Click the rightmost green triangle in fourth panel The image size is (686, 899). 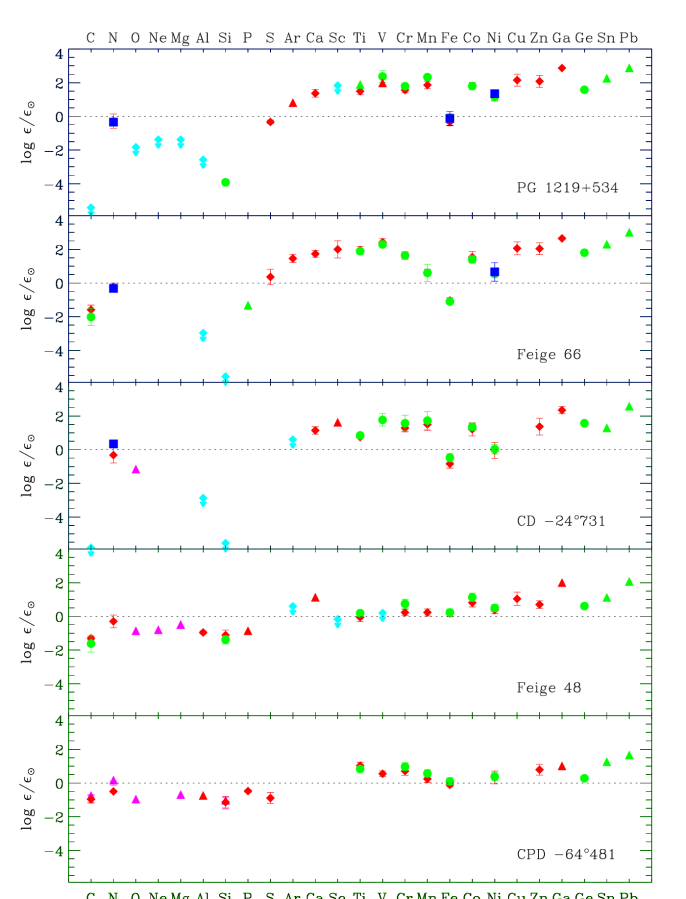pos(629,580)
